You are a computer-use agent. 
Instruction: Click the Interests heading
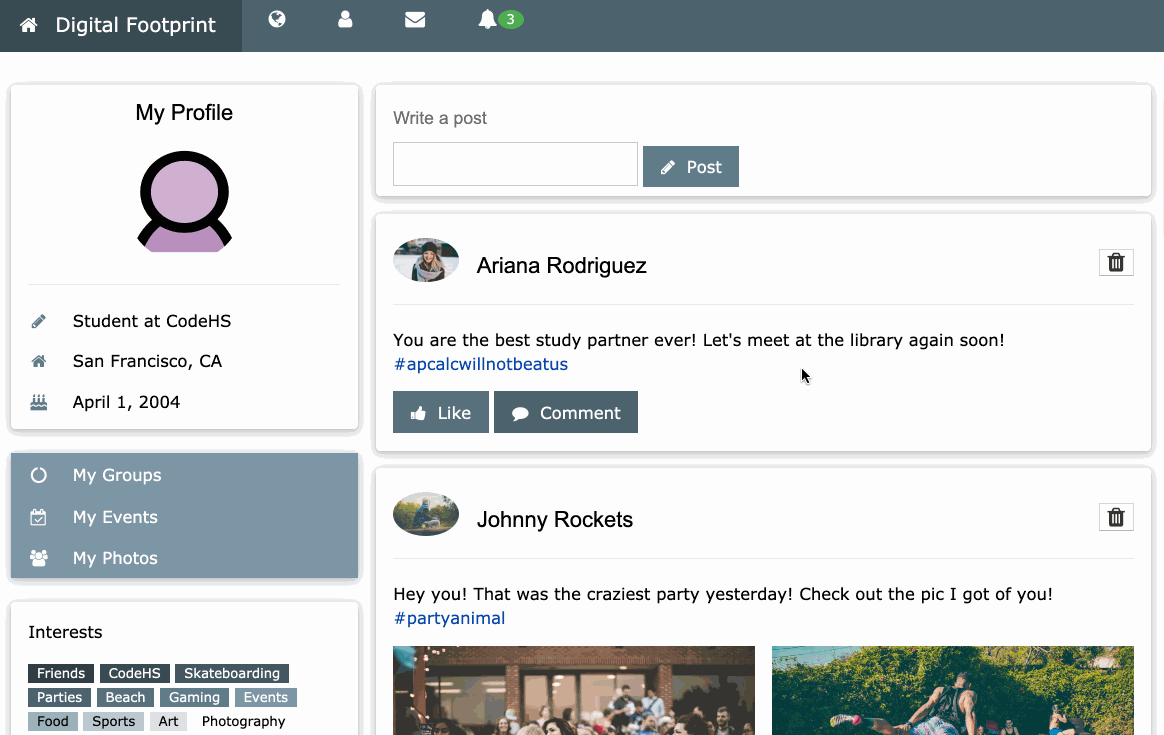click(65, 632)
